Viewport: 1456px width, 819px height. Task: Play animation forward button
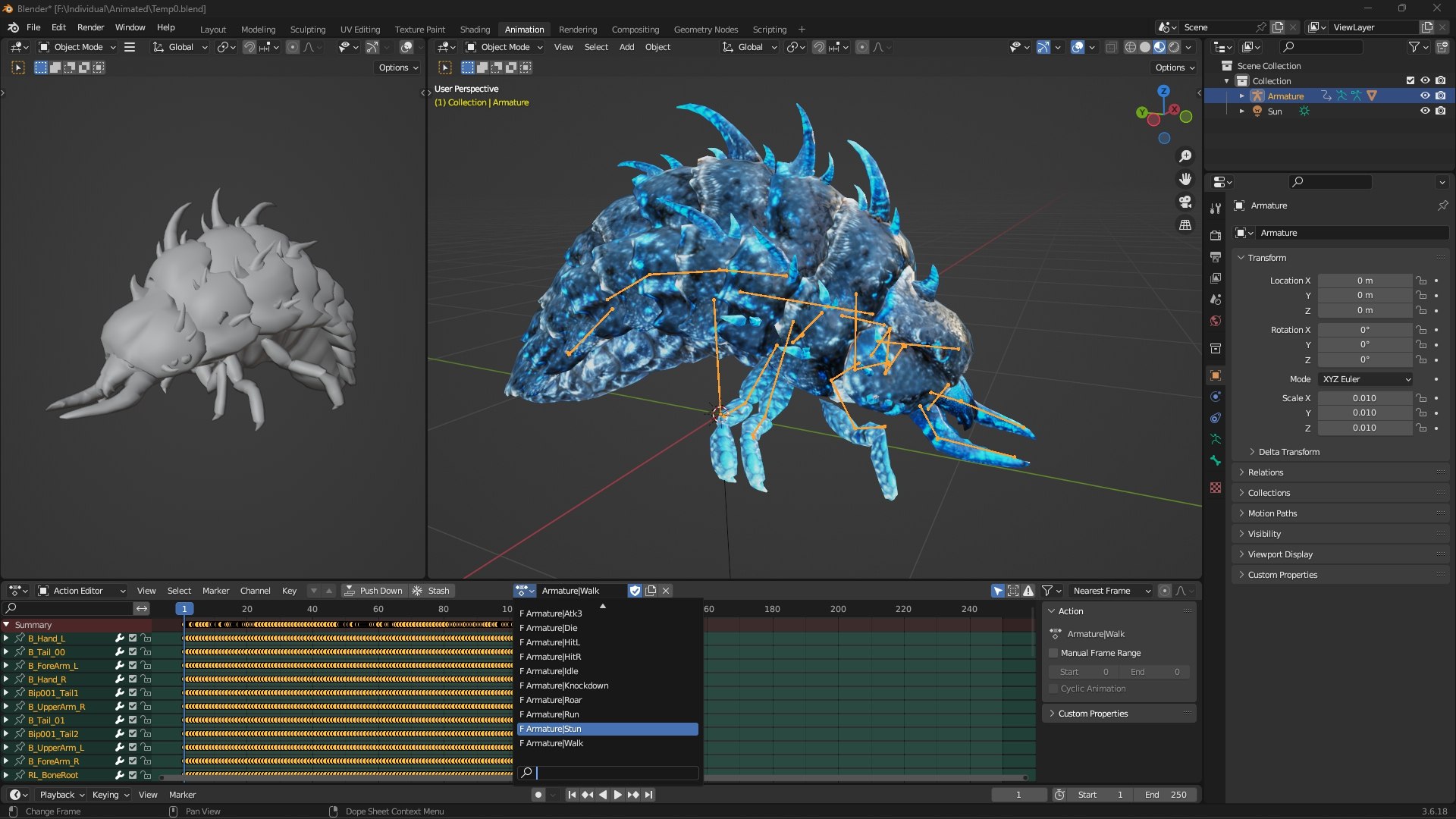coord(617,795)
